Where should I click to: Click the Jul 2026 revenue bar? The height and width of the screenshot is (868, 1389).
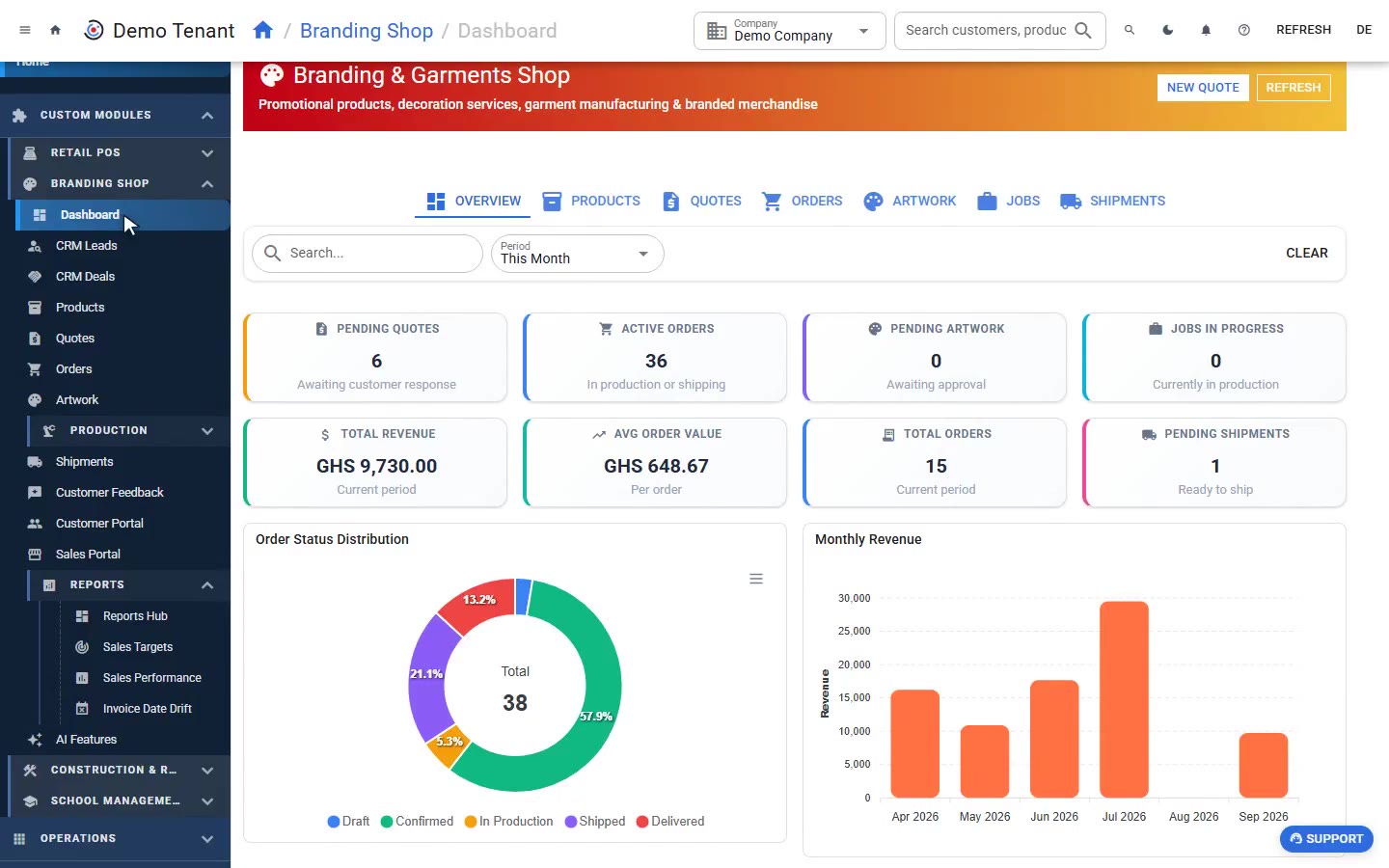tap(1124, 700)
